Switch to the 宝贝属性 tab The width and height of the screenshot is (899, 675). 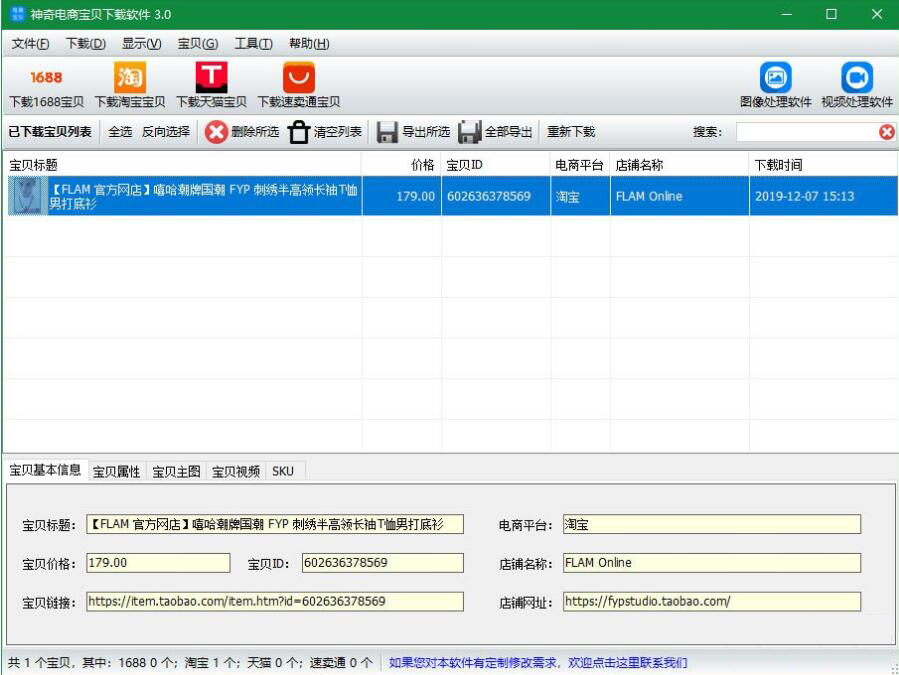coord(117,472)
